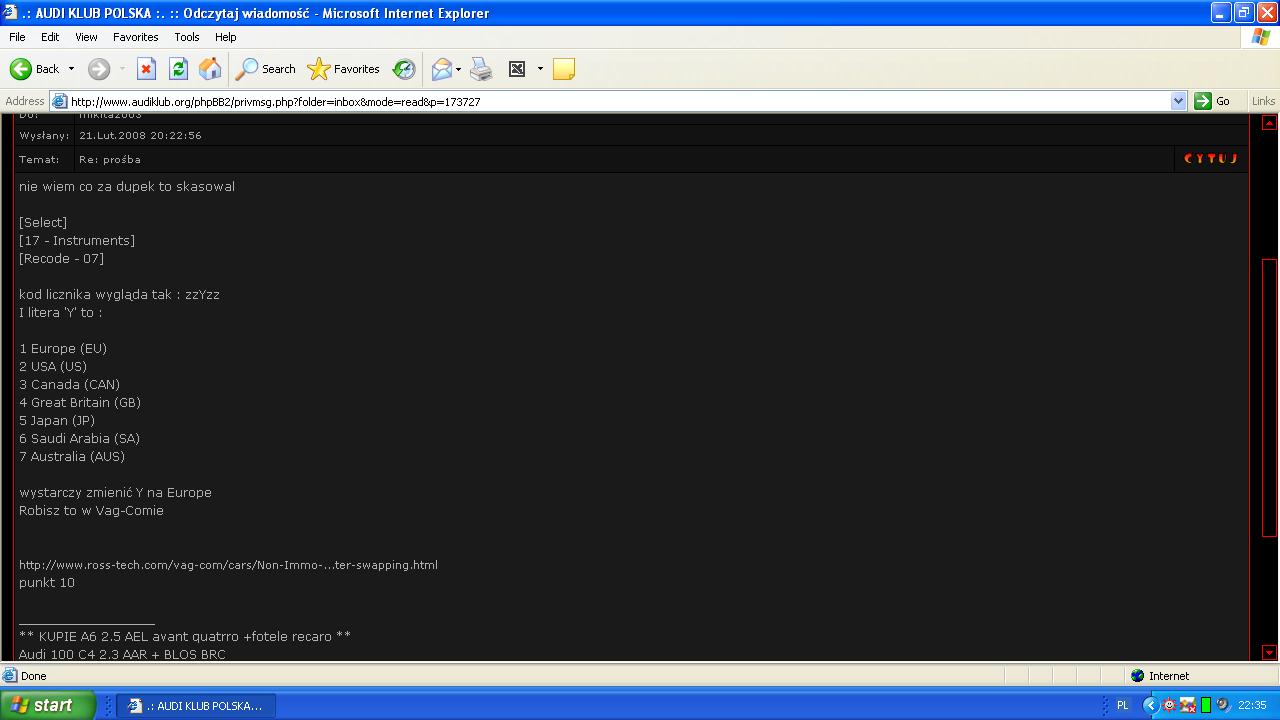Expand the Edit button dropdown arrow
1280x720 pixels.
coord(540,69)
